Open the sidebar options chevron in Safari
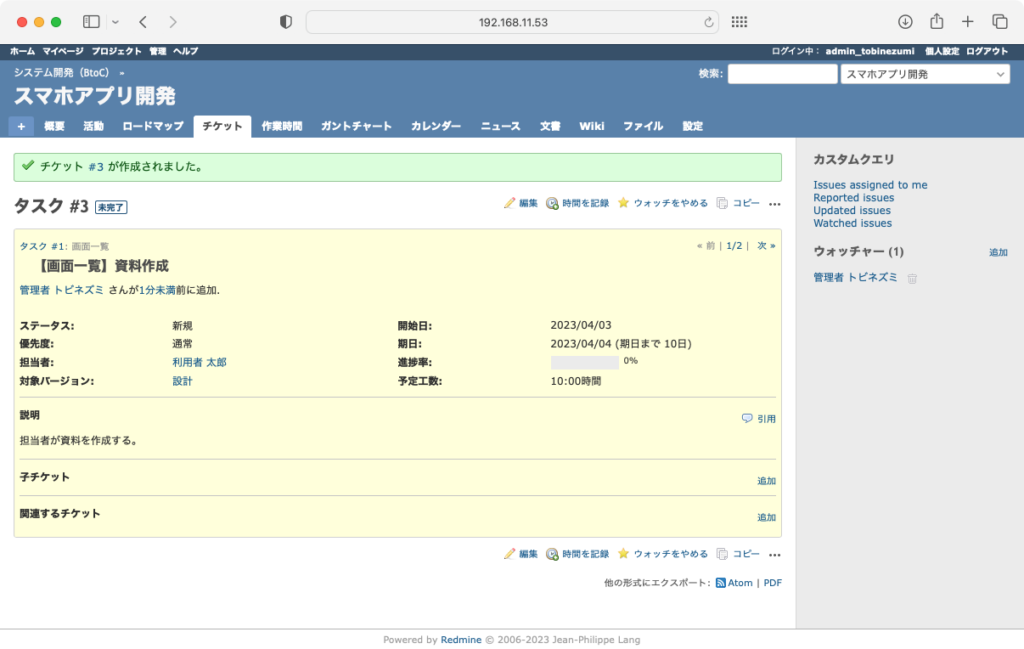Screen dimensions: 1024x649 tap(116, 22)
